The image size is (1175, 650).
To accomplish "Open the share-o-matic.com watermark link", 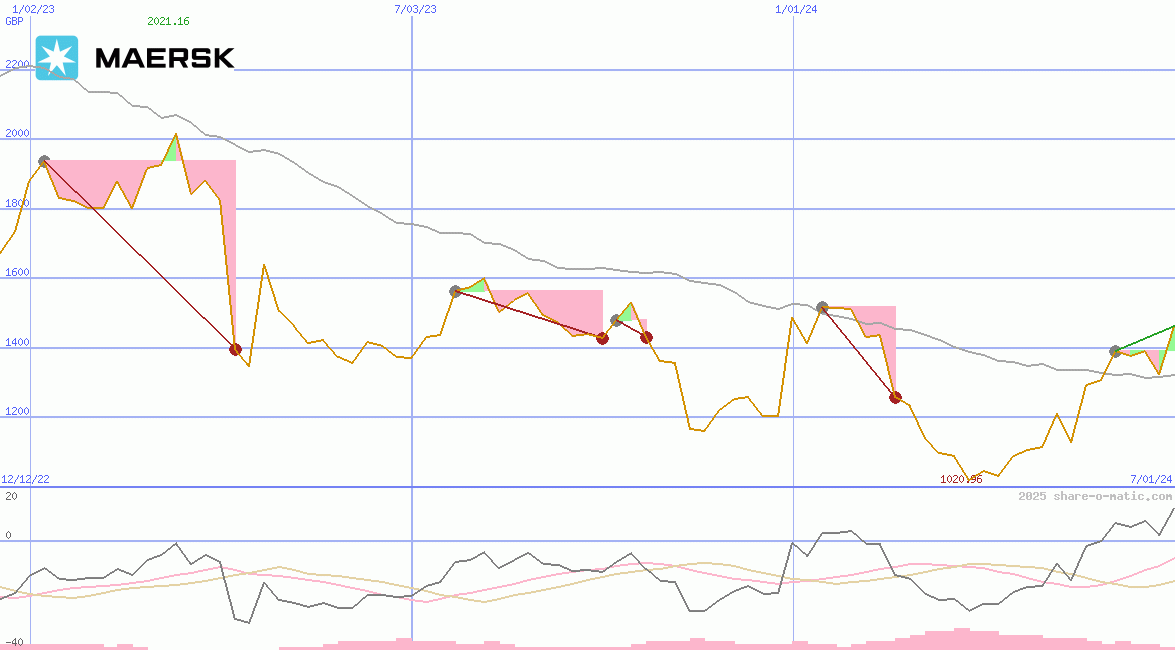I will pos(1095,496).
